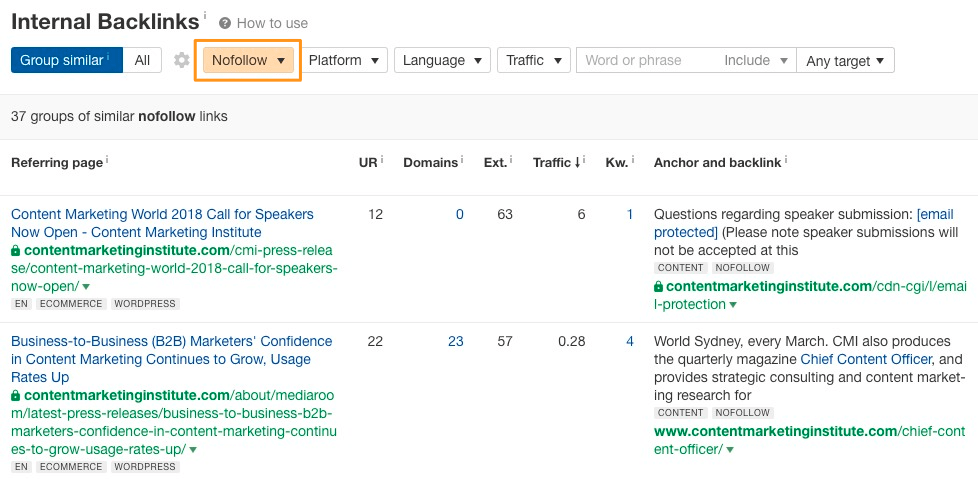Sort by UR column header
The width and height of the screenshot is (978, 479).
point(368,163)
